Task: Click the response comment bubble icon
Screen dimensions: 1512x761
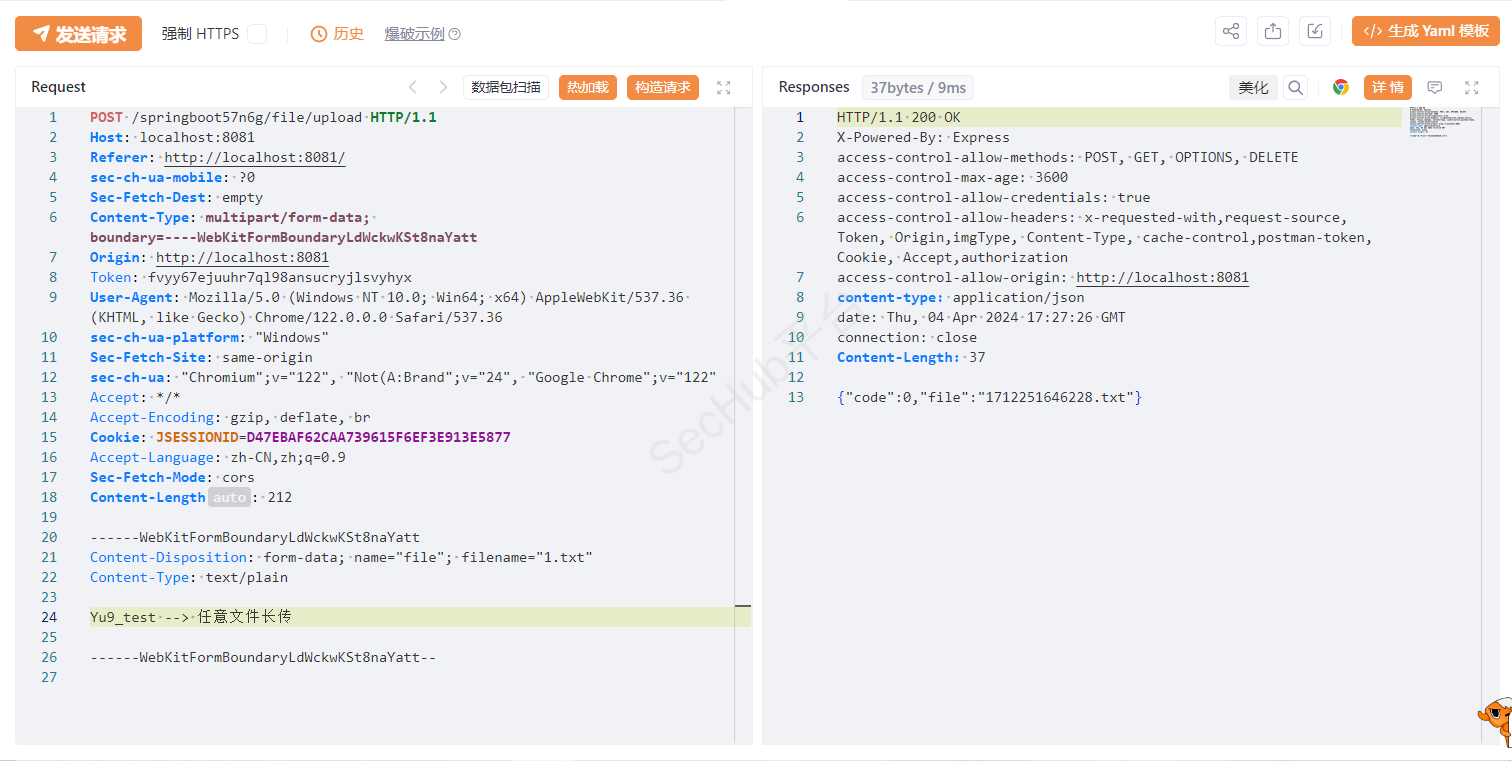Action: click(x=1434, y=88)
